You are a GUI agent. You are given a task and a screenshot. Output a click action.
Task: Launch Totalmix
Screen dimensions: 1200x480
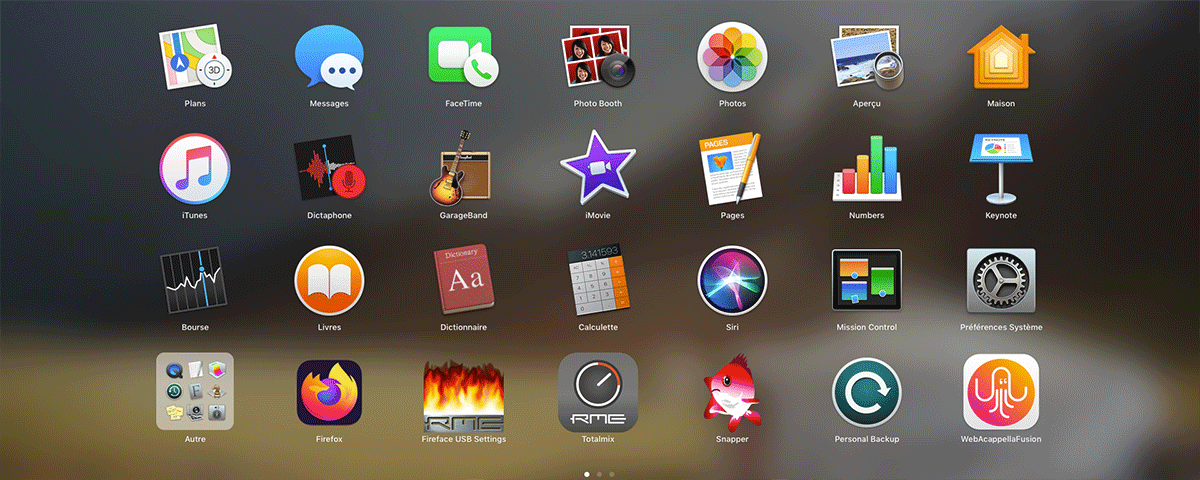coord(598,391)
